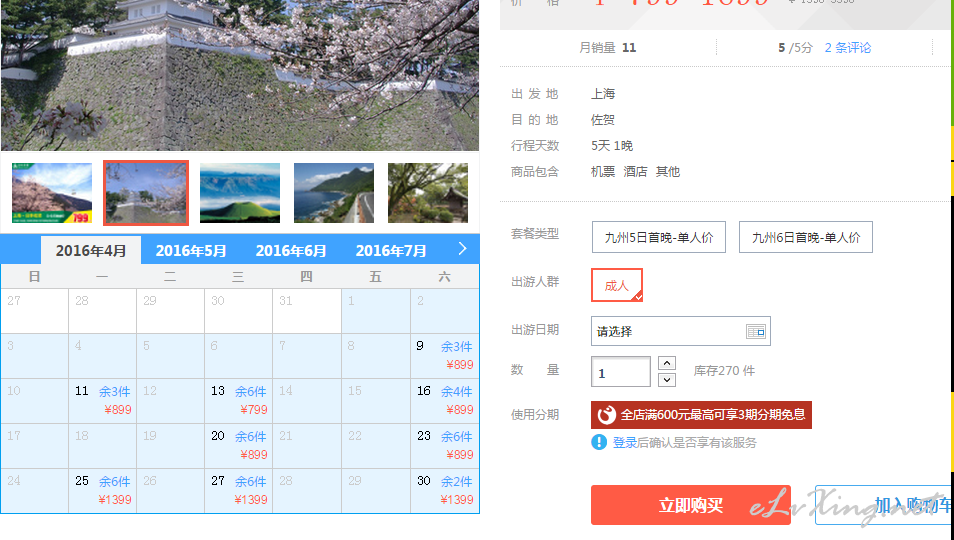
Task: Go to next months with arrow
Action: click(462, 249)
